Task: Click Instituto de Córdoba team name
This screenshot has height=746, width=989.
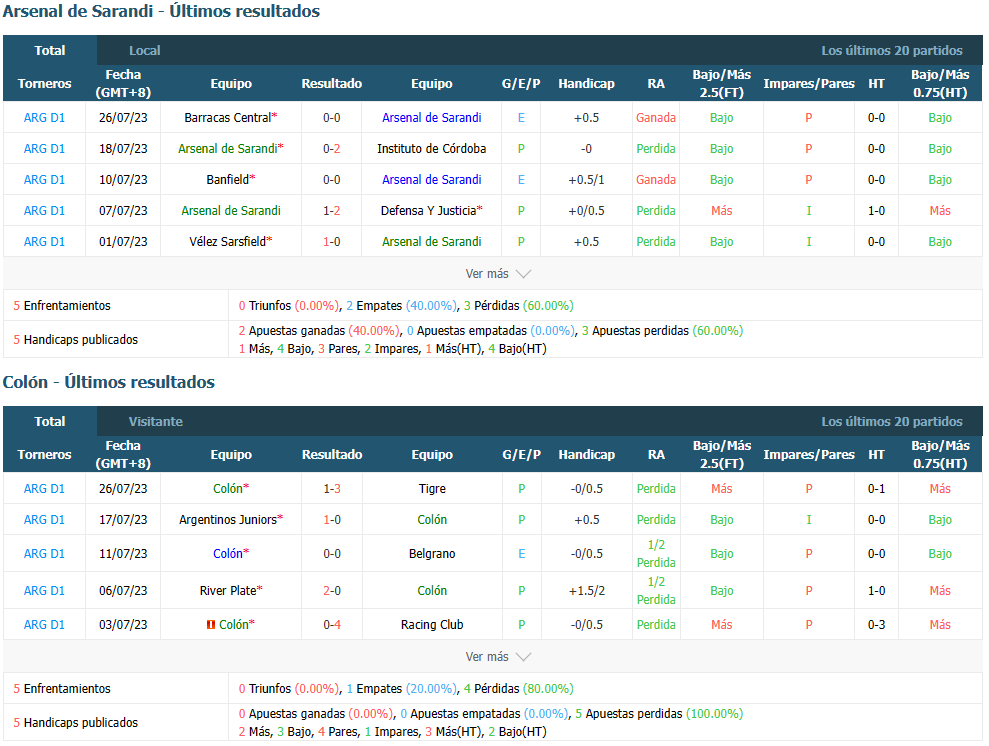Action: click(x=431, y=149)
